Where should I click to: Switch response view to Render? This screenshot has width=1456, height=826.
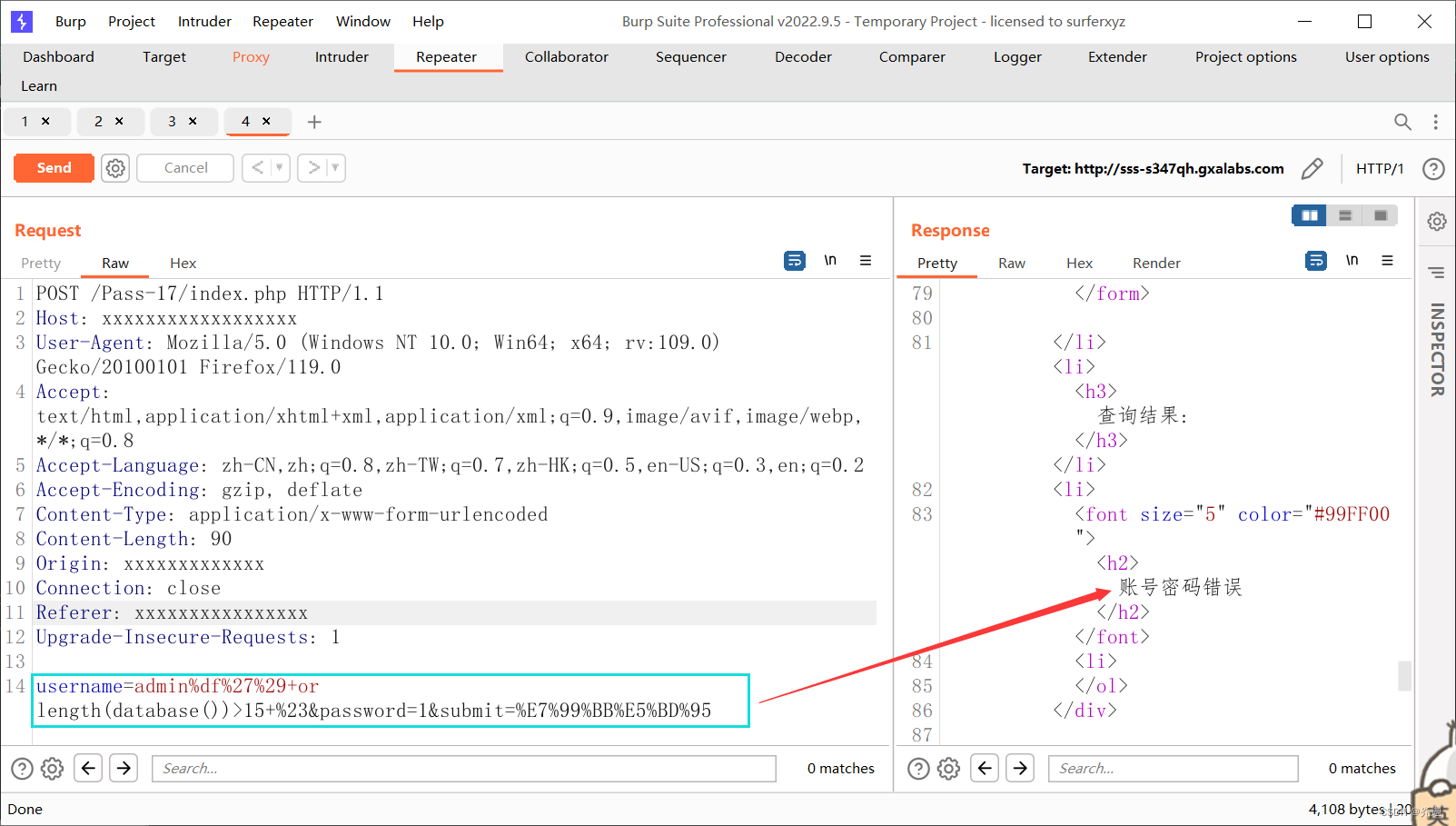point(1156,263)
